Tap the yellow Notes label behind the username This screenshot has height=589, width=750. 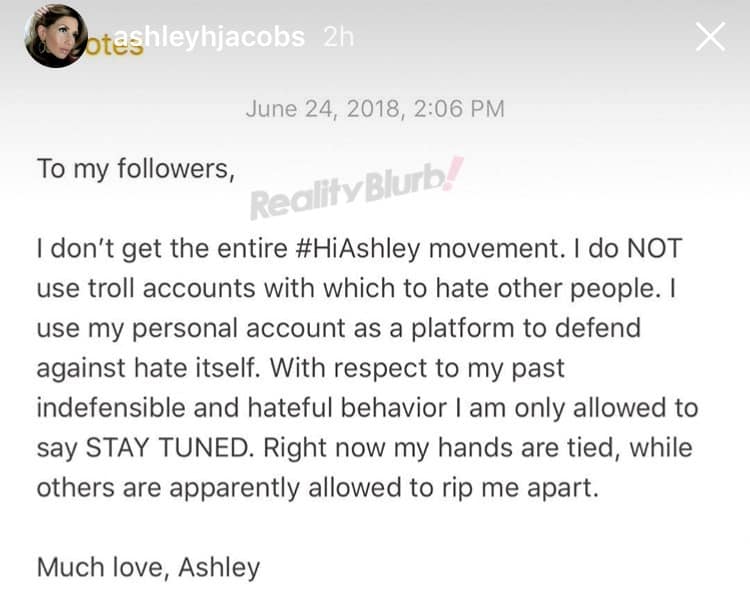tap(115, 46)
